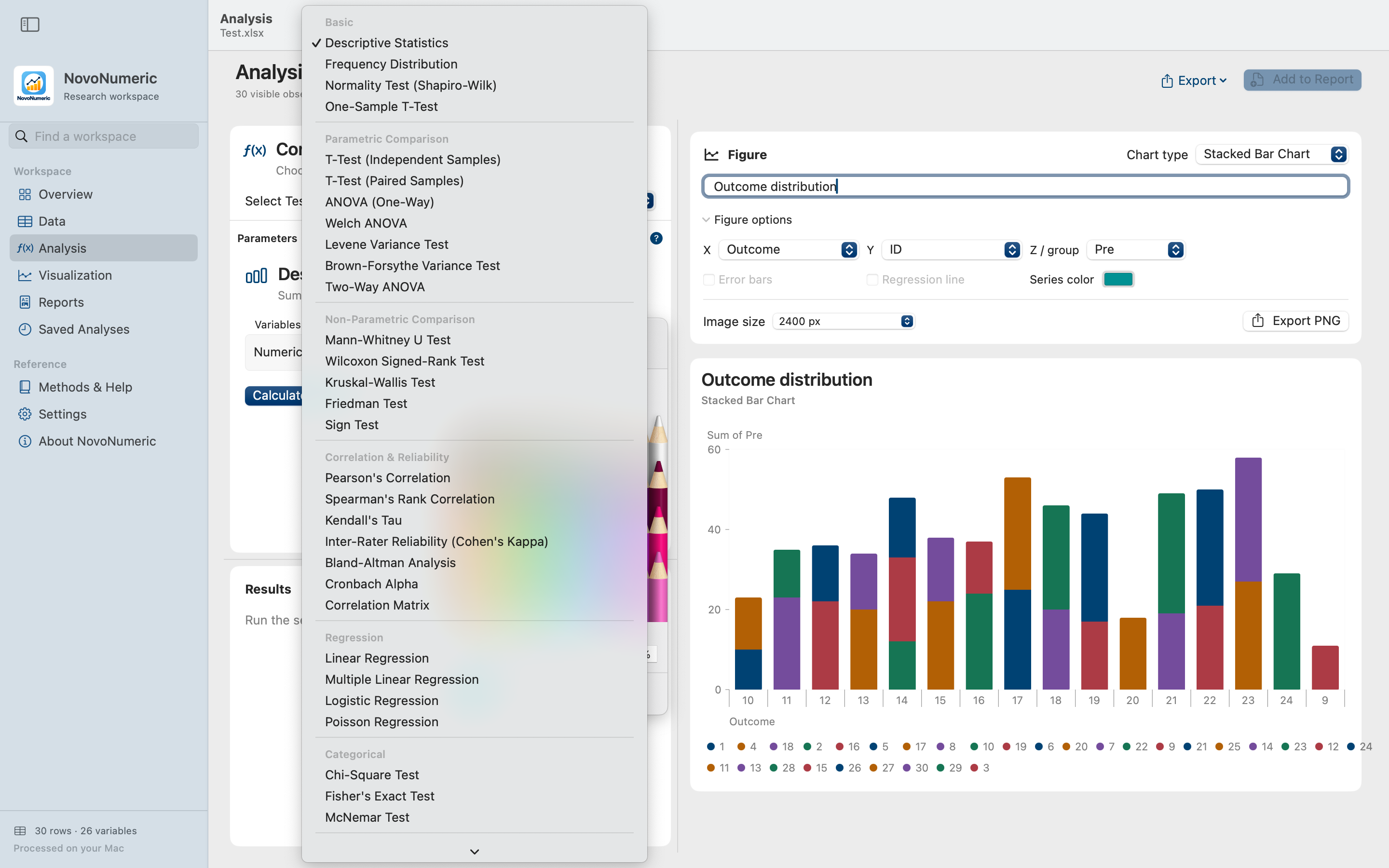
Task: Click the NovoNumeric app logo
Action: click(34, 85)
